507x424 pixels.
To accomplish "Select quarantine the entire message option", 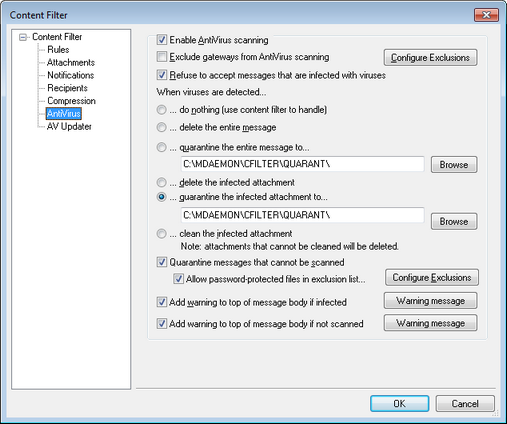I will click(161, 147).
